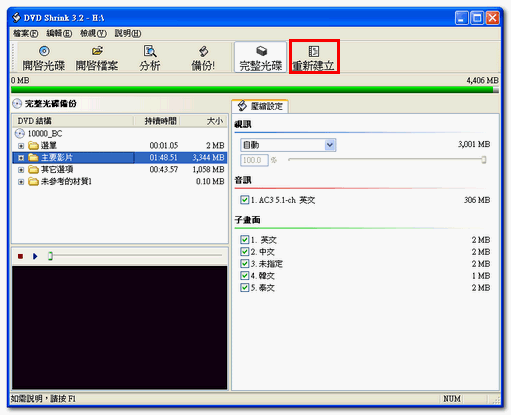This screenshot has height=415, width=511.
Task: Minimize the DVD Shrink window
Action: pyautogui.click(x=462, y=18)
